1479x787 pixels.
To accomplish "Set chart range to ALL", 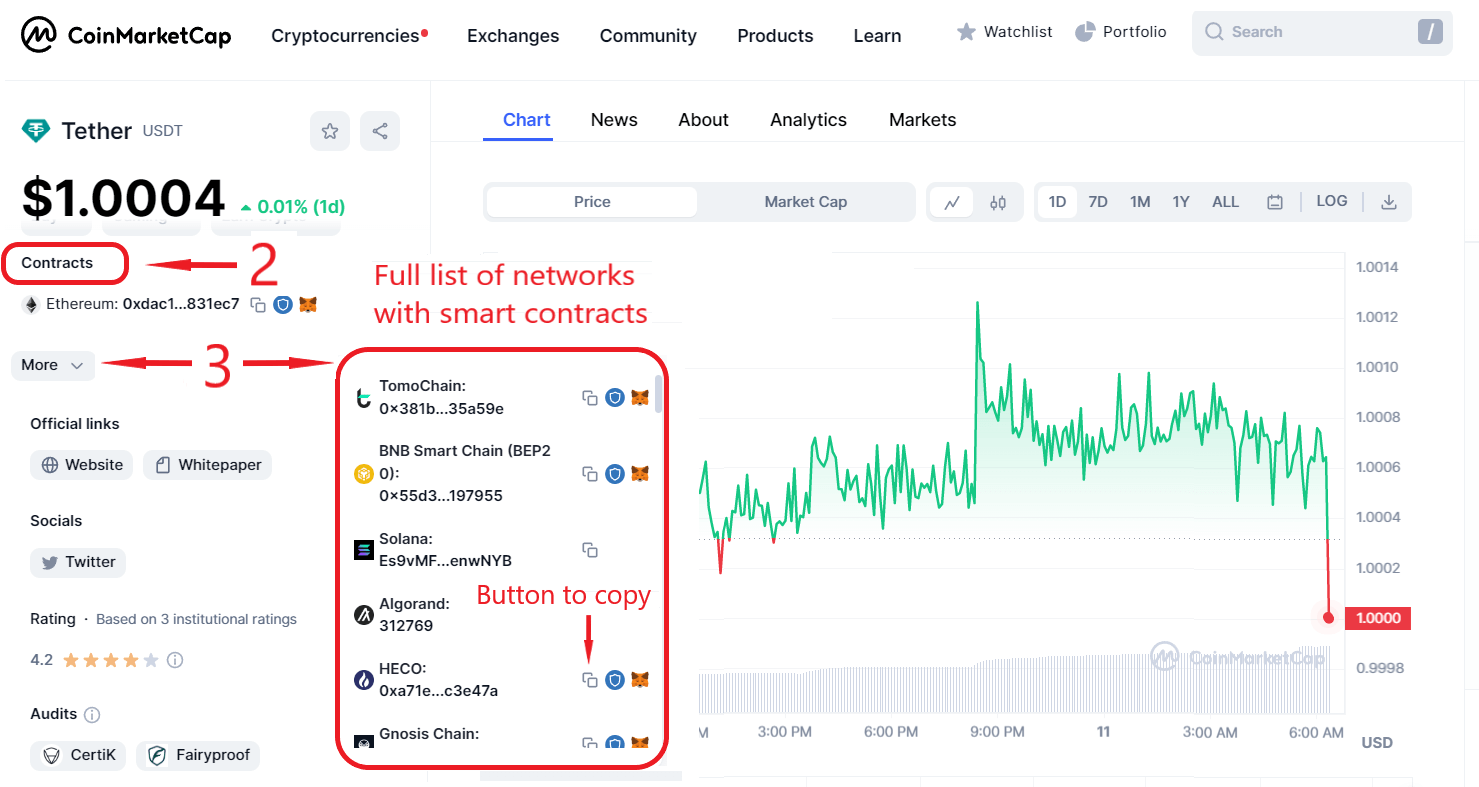I will (x=1225, y=202).
